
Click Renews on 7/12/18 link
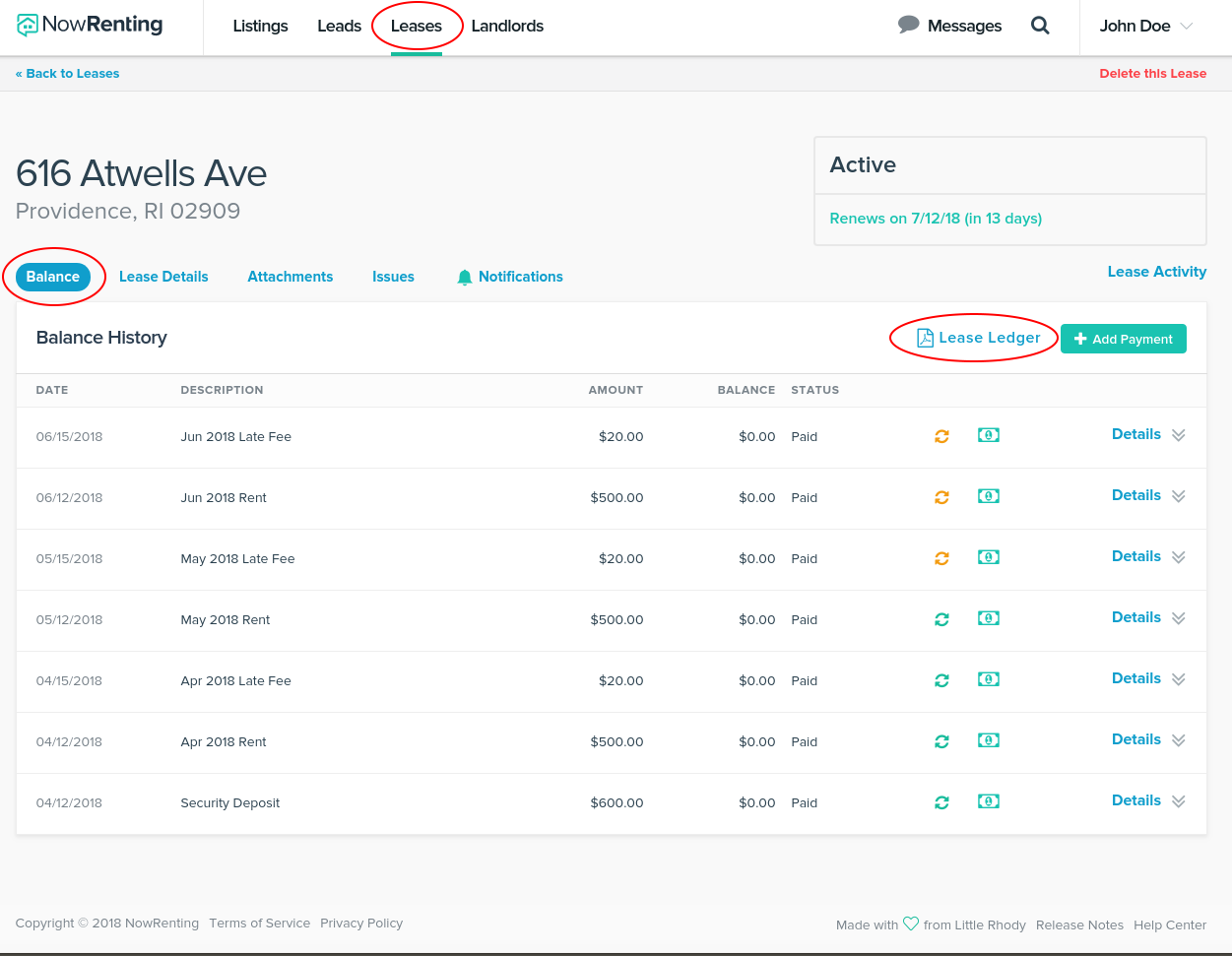pyautogui.click(x=936, y=219)
